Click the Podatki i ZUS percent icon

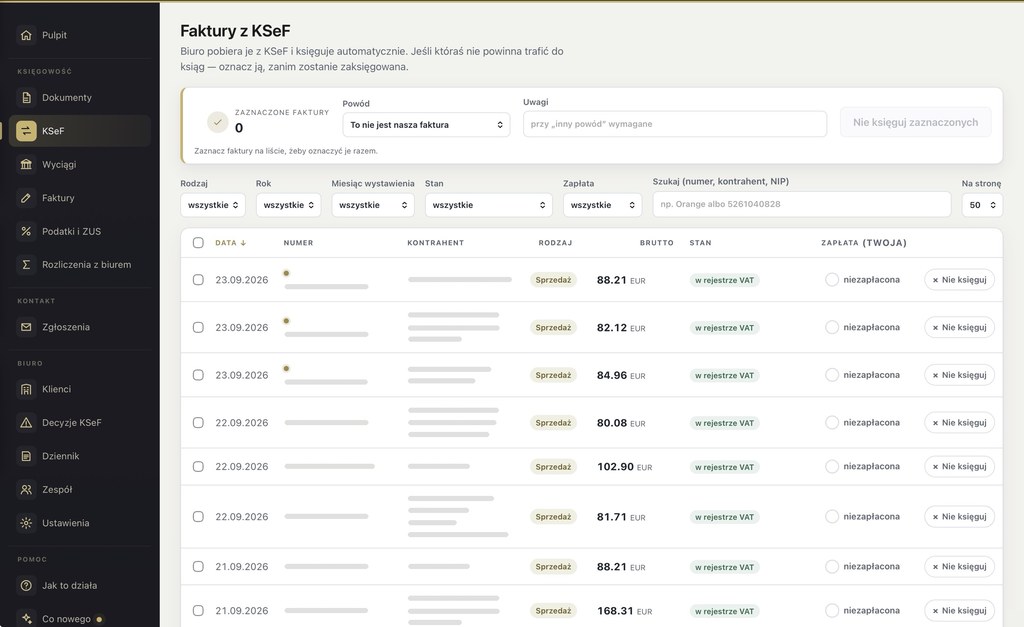tap(26, 231)
